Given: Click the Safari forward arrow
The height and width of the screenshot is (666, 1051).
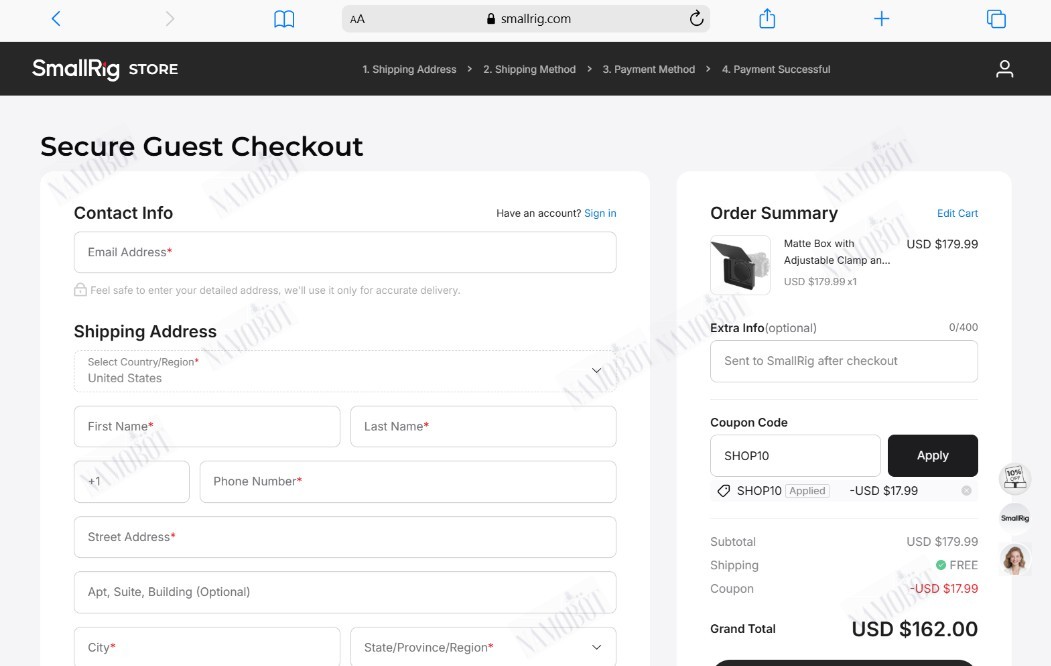Looking at the screenshot, I should pos(170,19).
